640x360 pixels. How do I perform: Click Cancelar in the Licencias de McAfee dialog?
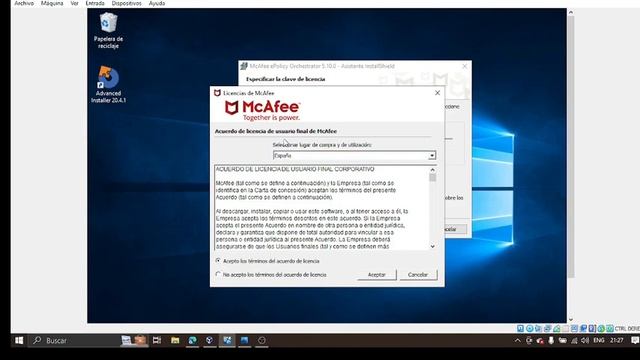[418, 275]
